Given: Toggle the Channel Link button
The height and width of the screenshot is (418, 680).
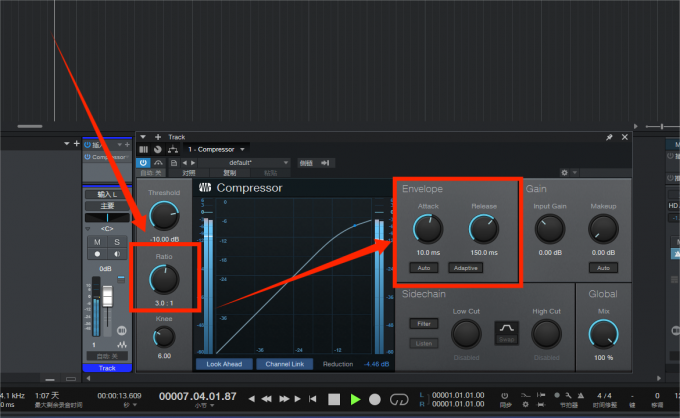Looking at the screenshot, I should 284,364.
